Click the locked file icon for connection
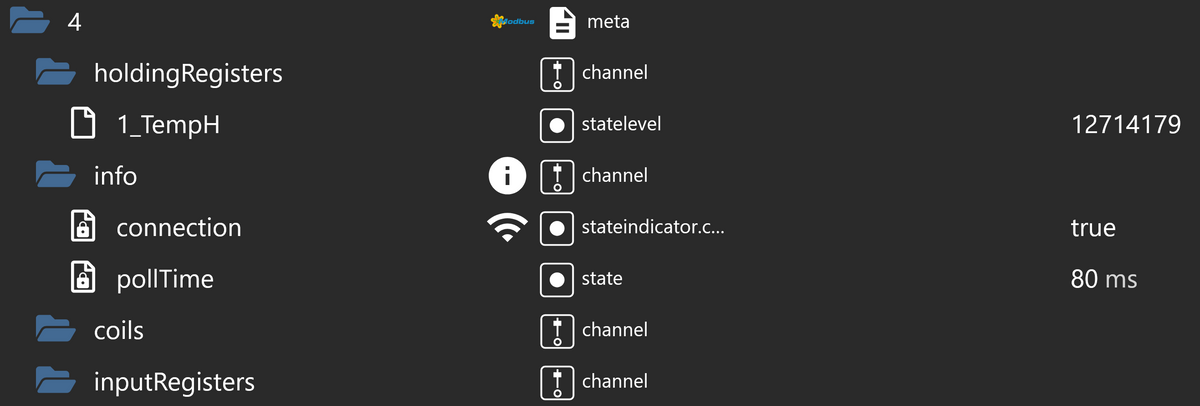This screenshot has height=406, width=1200. pyautogui.click(x=82, y=227)
